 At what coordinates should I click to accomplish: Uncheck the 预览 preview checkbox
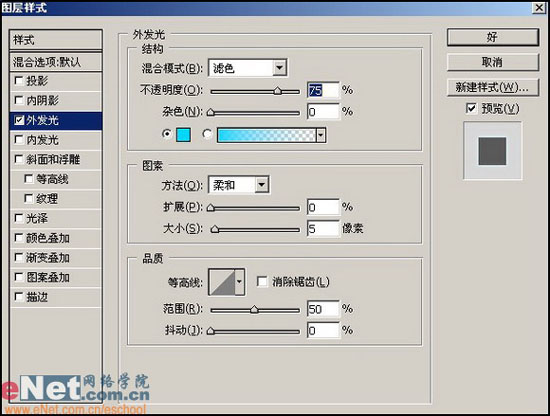tap(471, 108)
